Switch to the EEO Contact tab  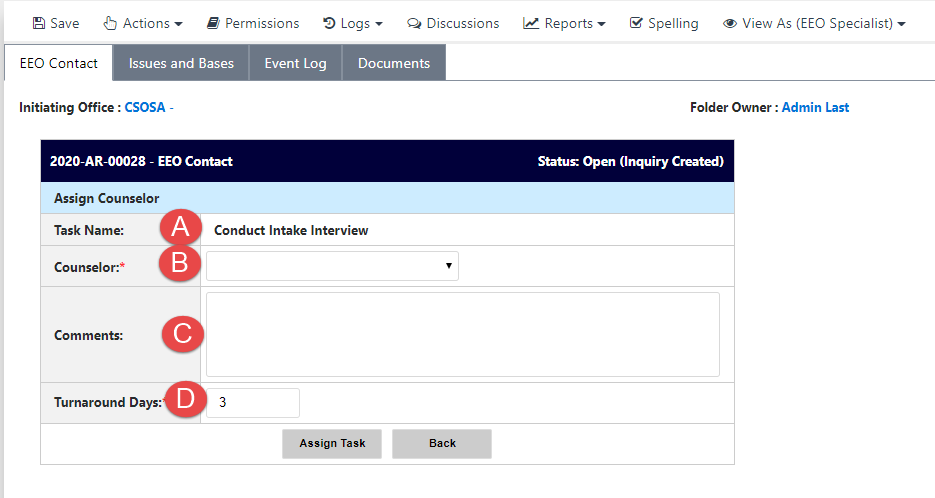tap(58, 63)
